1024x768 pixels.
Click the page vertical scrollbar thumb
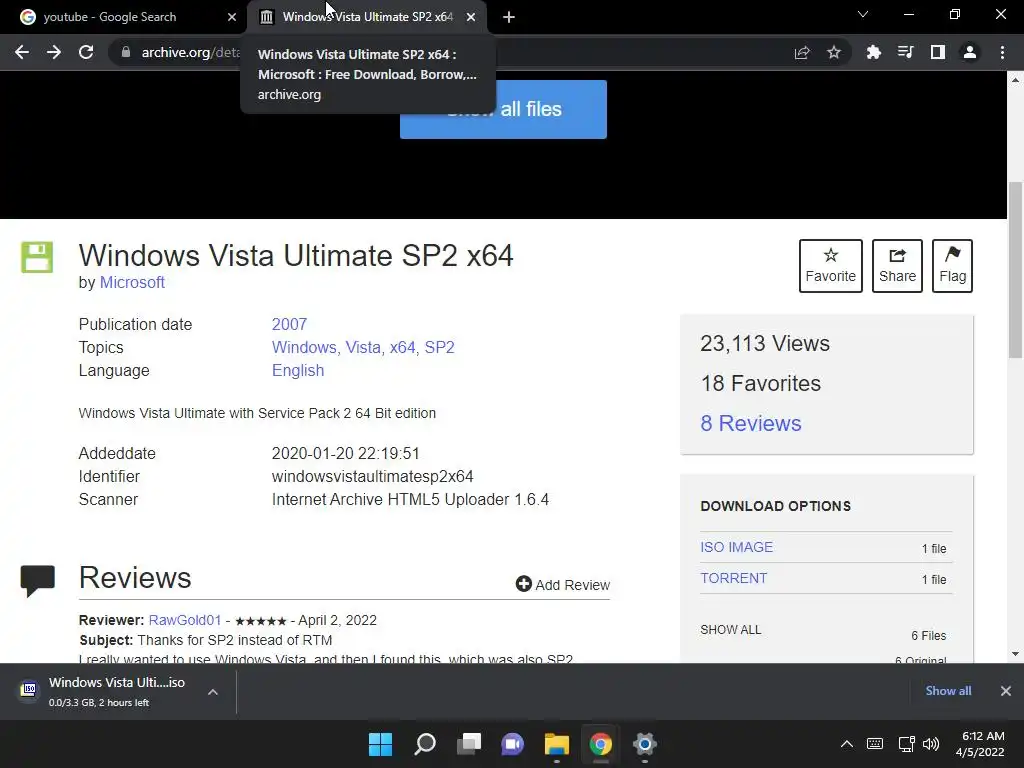click(x=1015, y=270)
